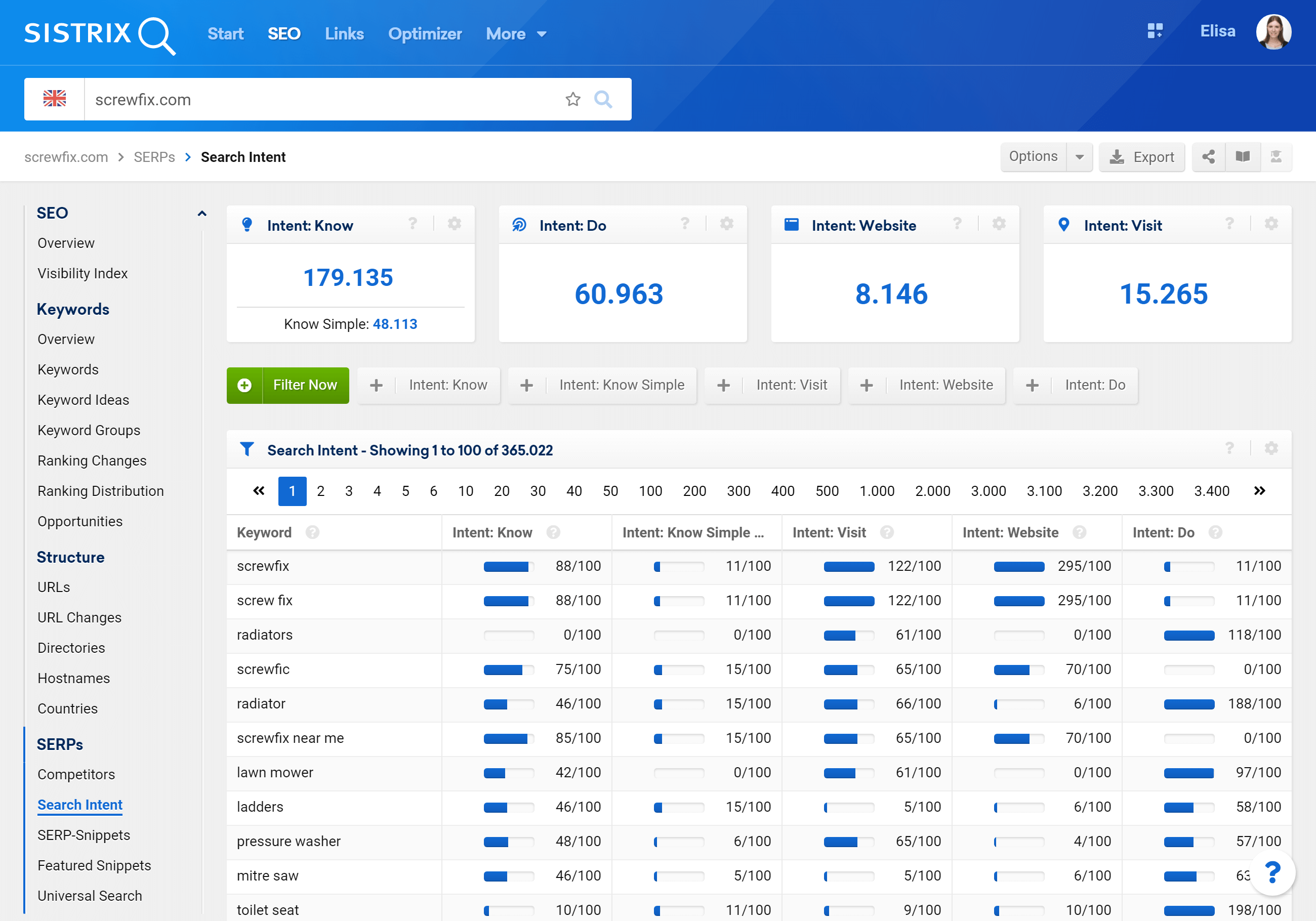This screenshot has width=1316, height=921.
Task: Open settings gear on Intent: Know card
Action: click(455, 224)
